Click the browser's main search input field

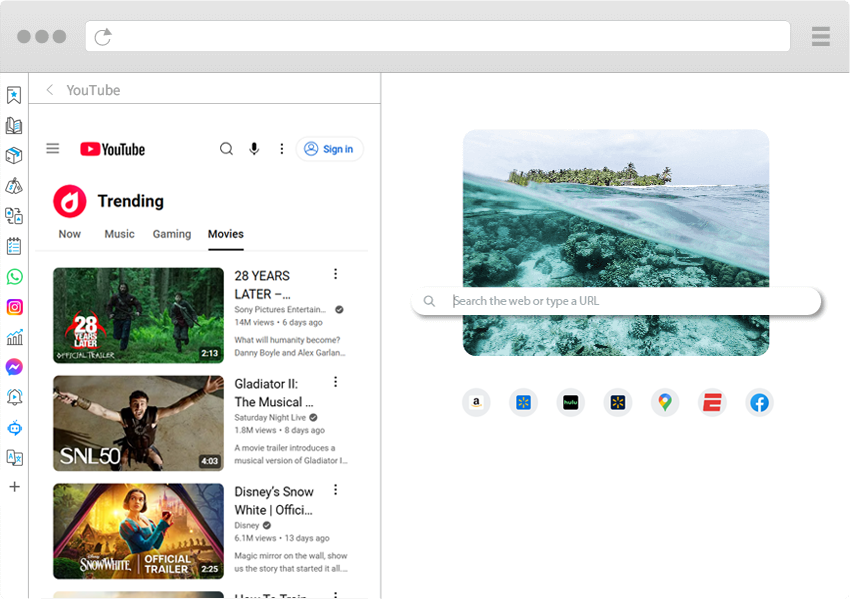point(616,300)
